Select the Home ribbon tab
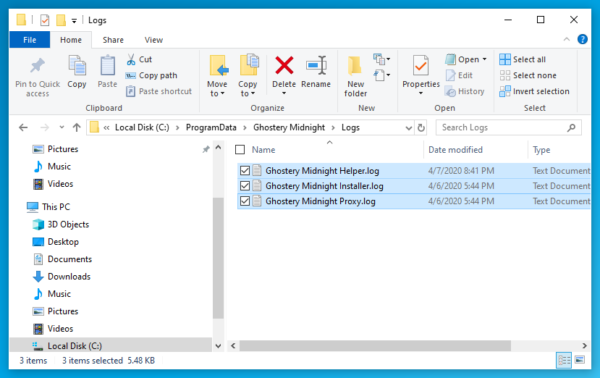The width and height of the screenshot is (600, 378). point(71,40)
